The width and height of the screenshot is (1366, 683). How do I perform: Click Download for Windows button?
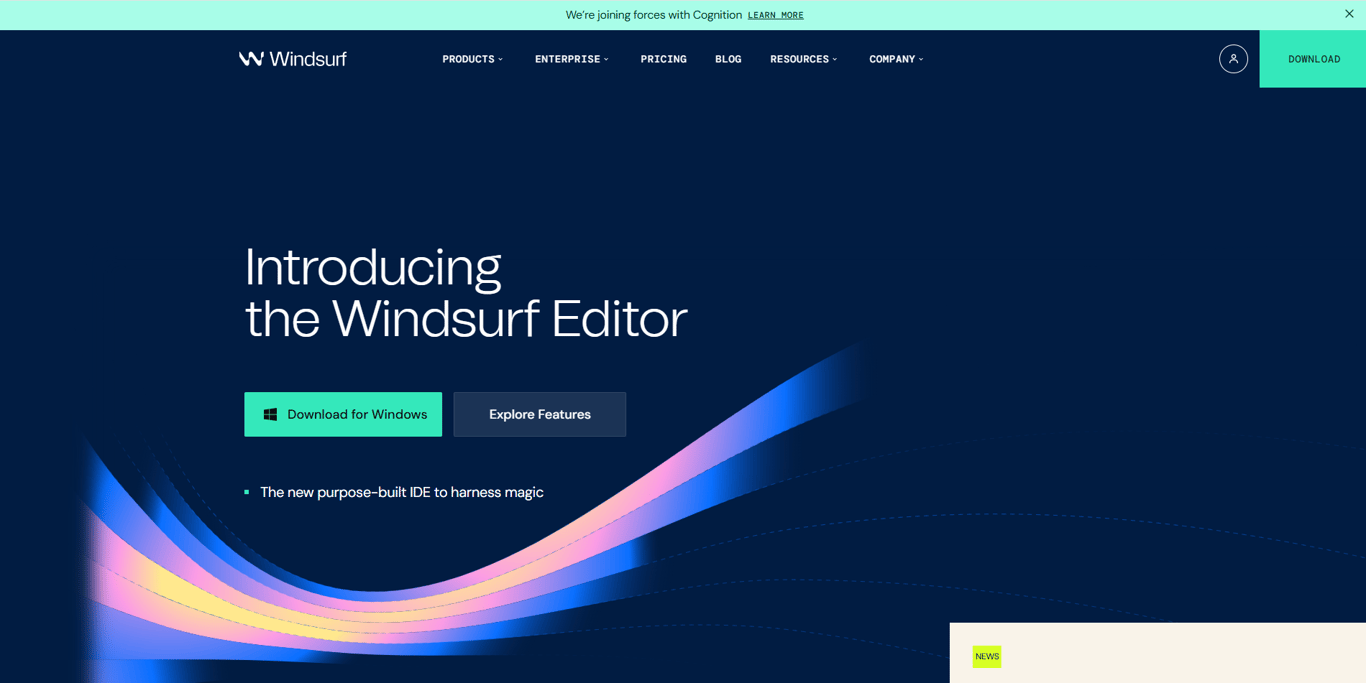[x=343, y=414]
